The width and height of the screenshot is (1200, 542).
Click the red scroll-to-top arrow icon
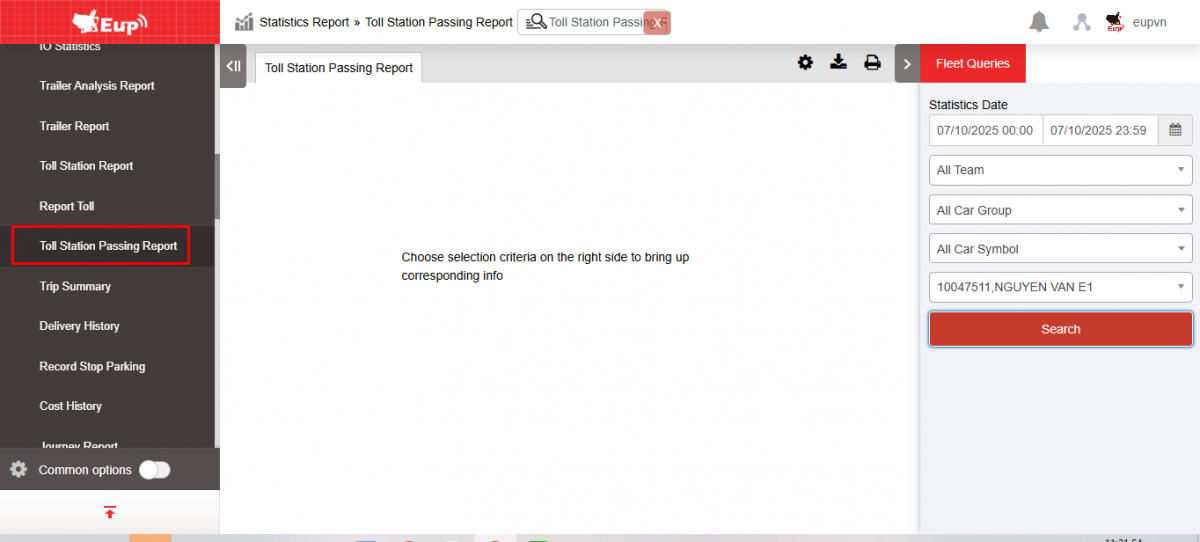click(x=110, y=512)
